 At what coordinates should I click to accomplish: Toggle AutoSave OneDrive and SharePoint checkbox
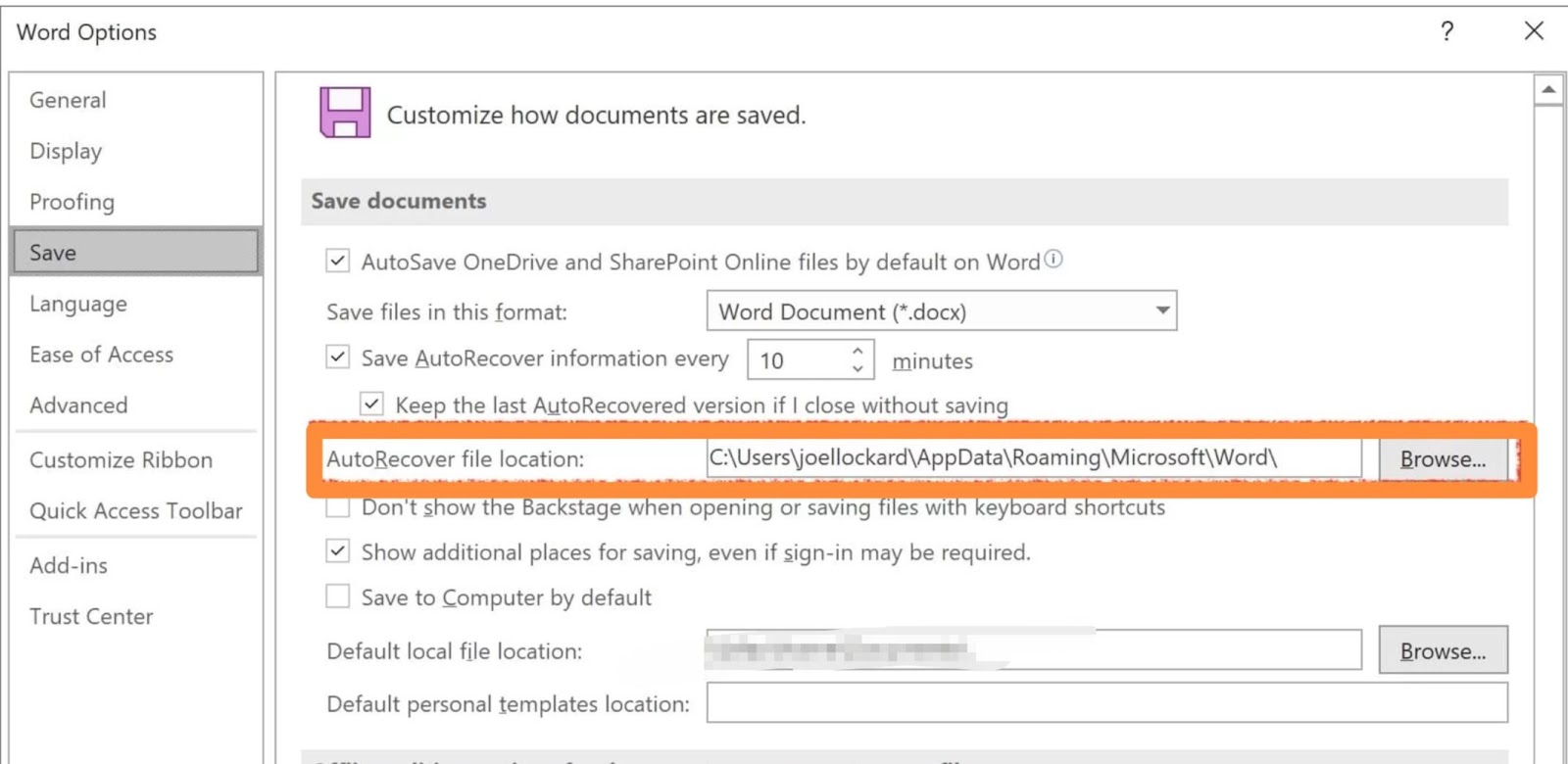338,261
